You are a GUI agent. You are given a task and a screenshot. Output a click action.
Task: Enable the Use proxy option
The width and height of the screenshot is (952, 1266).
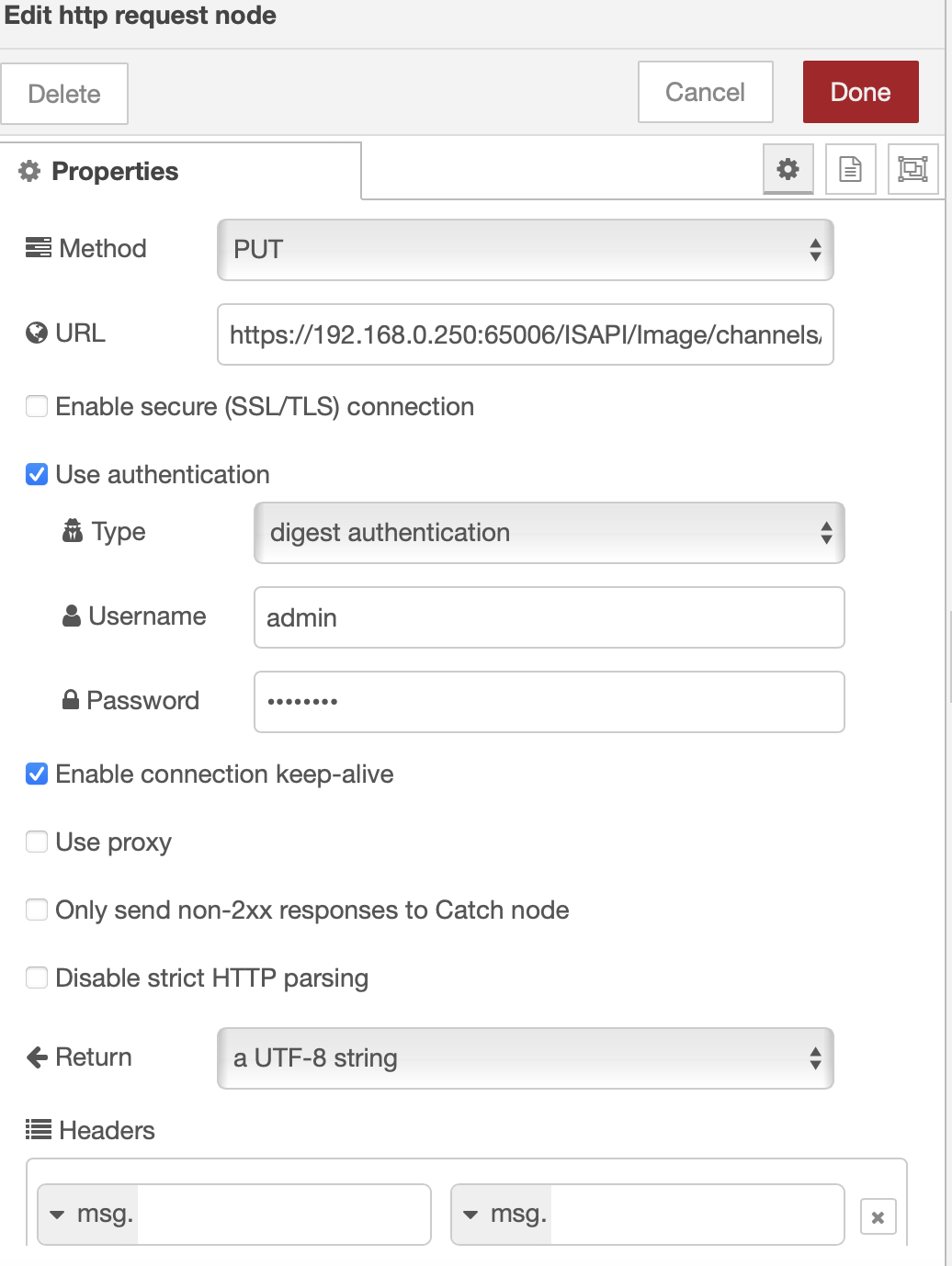coord(37,841)
